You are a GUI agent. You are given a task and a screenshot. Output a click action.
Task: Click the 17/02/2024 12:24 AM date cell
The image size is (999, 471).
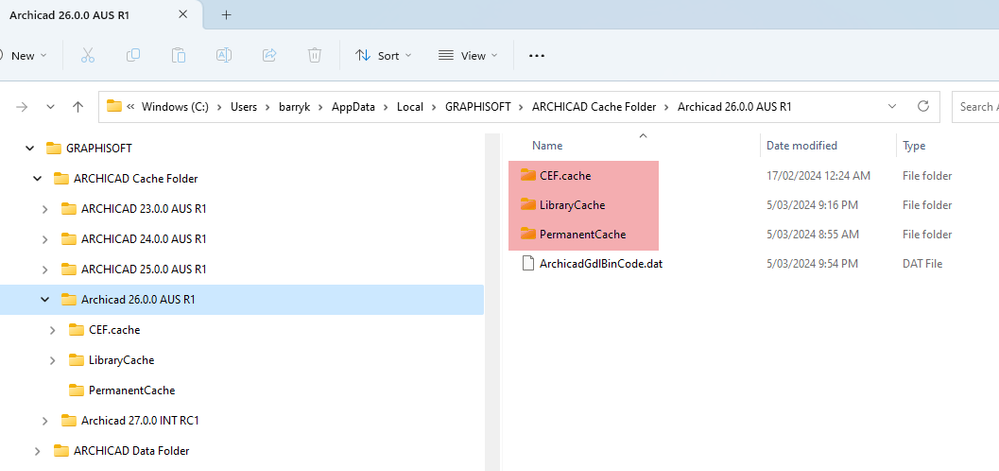click(x=818, y=175)
